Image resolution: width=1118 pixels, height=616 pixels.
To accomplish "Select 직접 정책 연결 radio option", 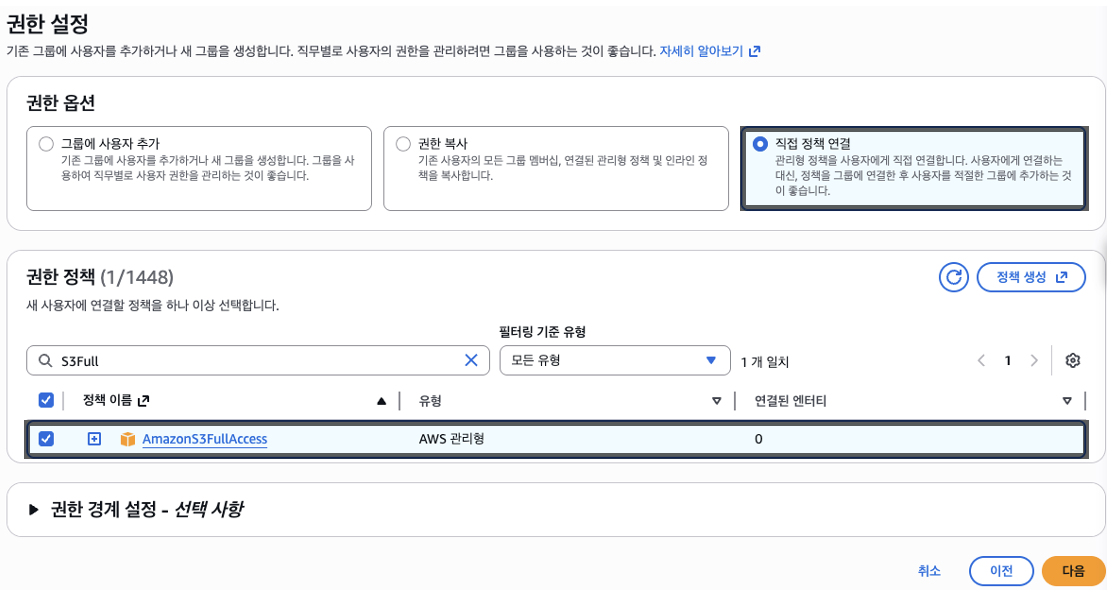I will (x=760, y=144).
